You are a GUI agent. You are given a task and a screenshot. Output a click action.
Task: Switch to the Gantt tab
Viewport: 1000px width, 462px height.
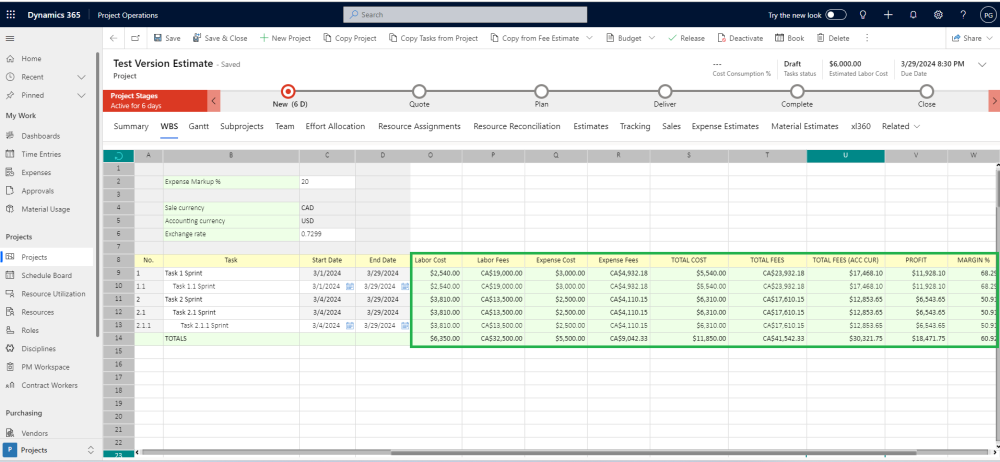(x=198, y=126)
